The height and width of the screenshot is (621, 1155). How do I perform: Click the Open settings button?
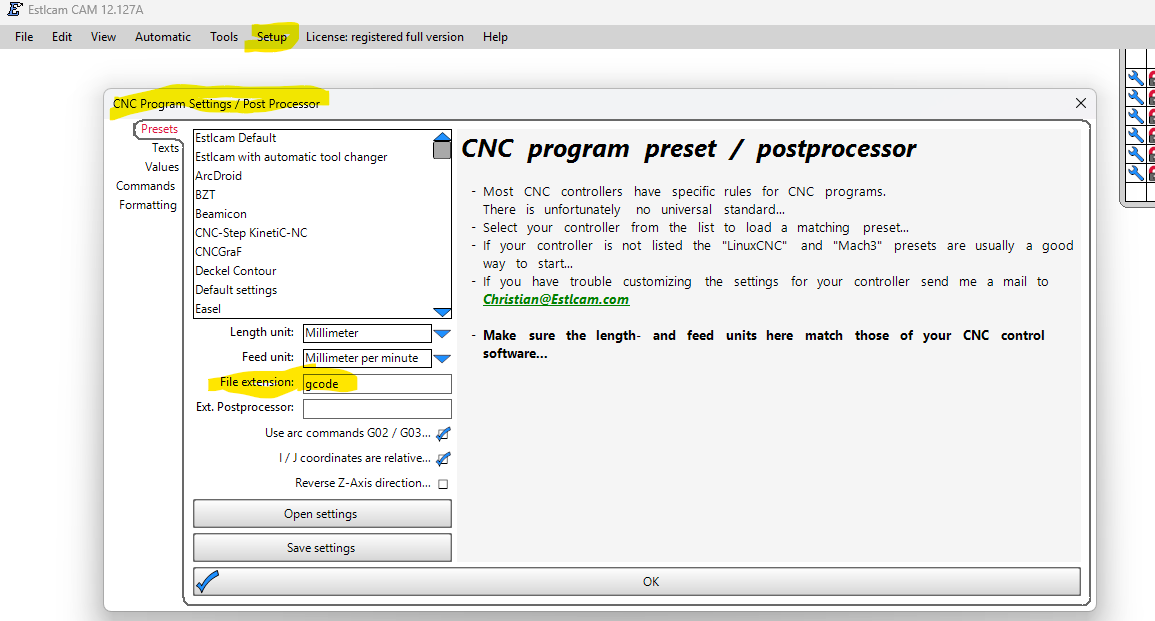(x=322, y=513)
